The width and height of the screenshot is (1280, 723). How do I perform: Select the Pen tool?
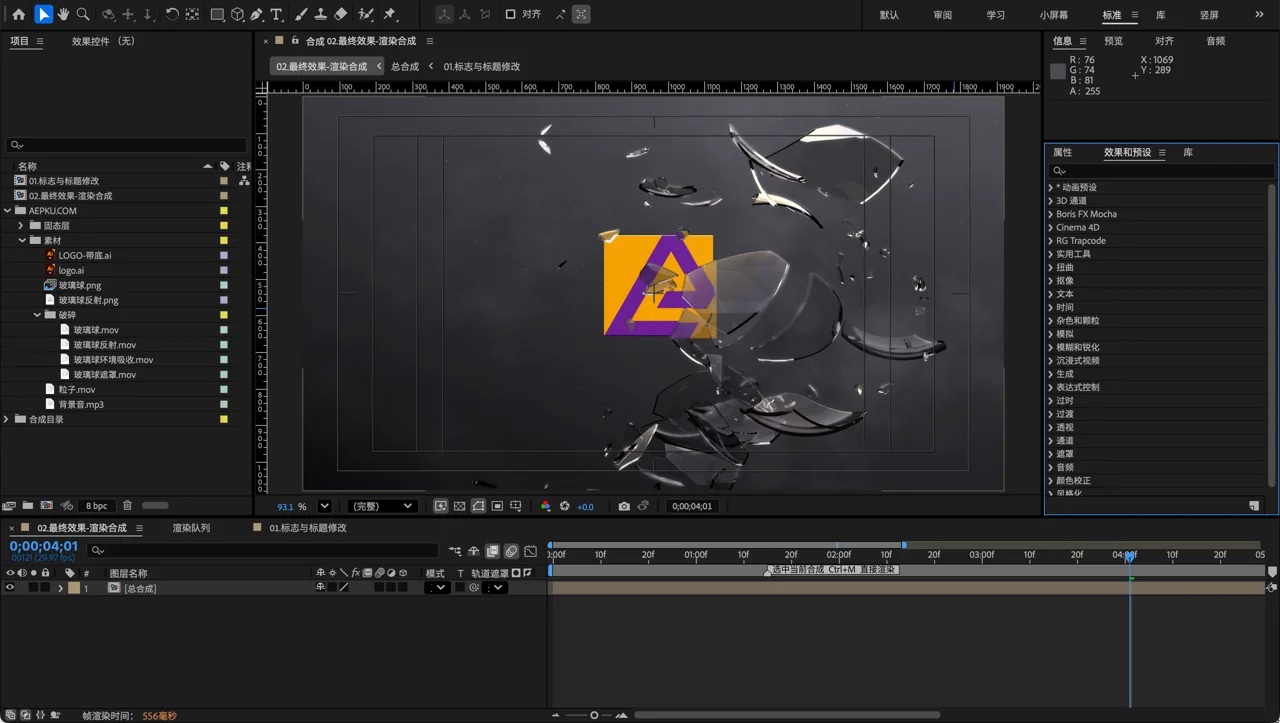257,14
